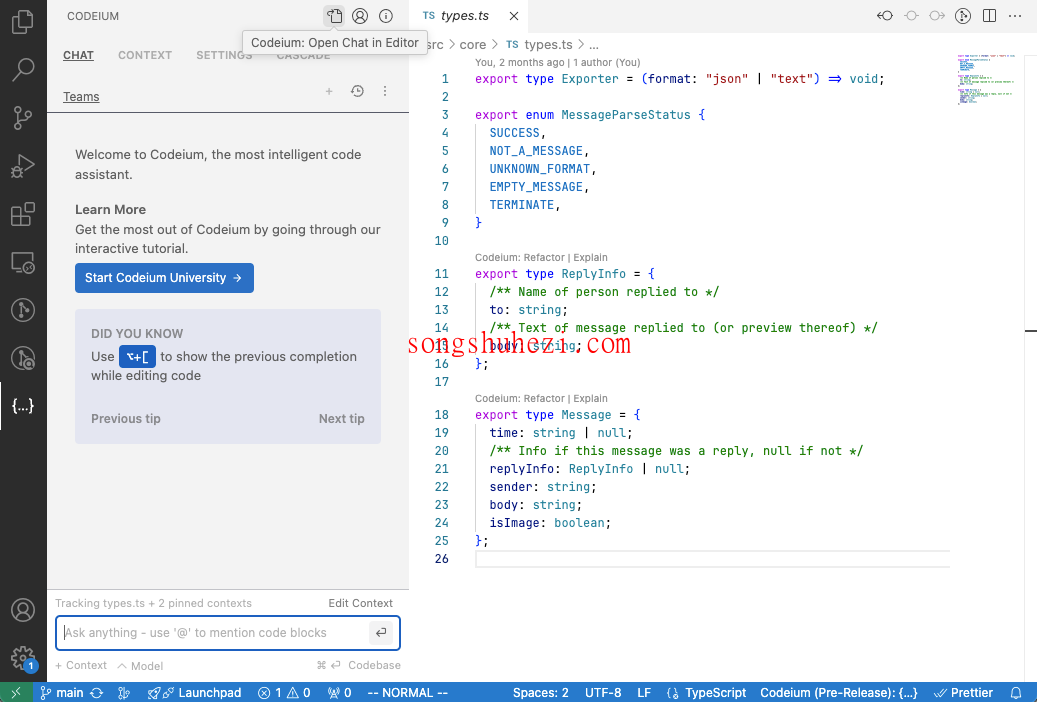The height and width of the screenshot is (702, 1037).
Task: Split the editor right
Action: coord(989,16)
